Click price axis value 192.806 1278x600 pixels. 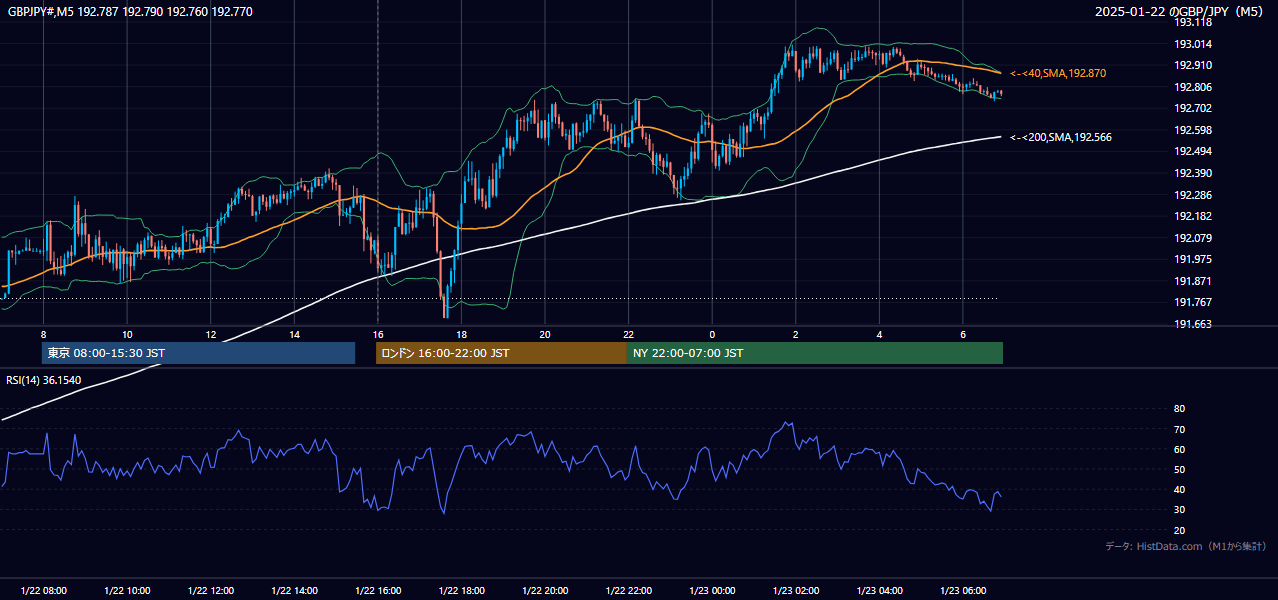click(1193, 87)
